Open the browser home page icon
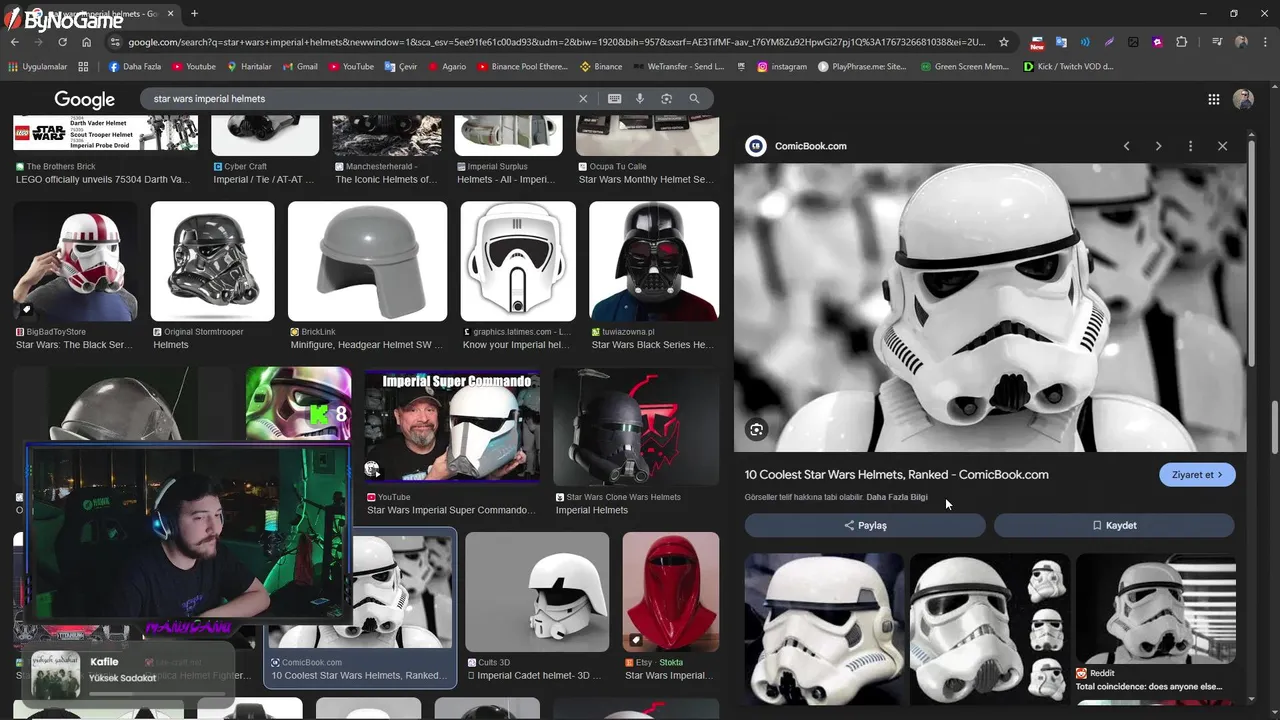The width and height of the screenshot is (1280, 720). (x=86, y=42)
